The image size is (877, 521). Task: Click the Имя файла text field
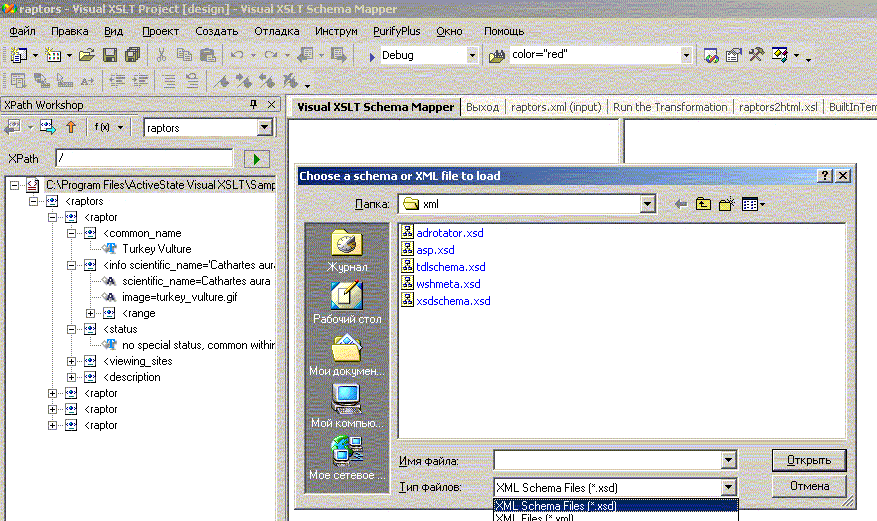coord(607,461)
